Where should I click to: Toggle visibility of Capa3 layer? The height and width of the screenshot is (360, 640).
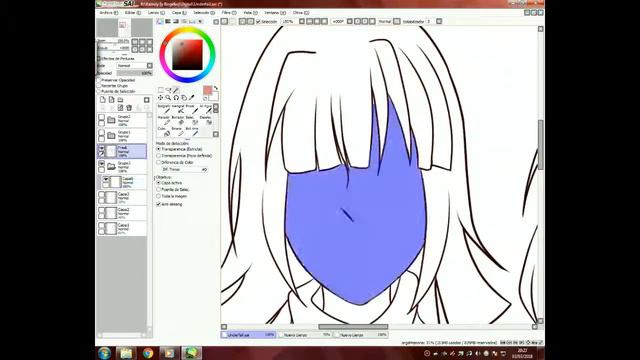102,195
